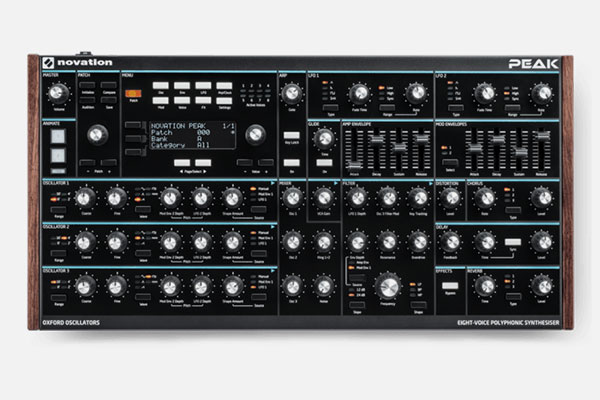Click the VCA Gain knob
600x400 pixels.
click(x=324, y=198)
